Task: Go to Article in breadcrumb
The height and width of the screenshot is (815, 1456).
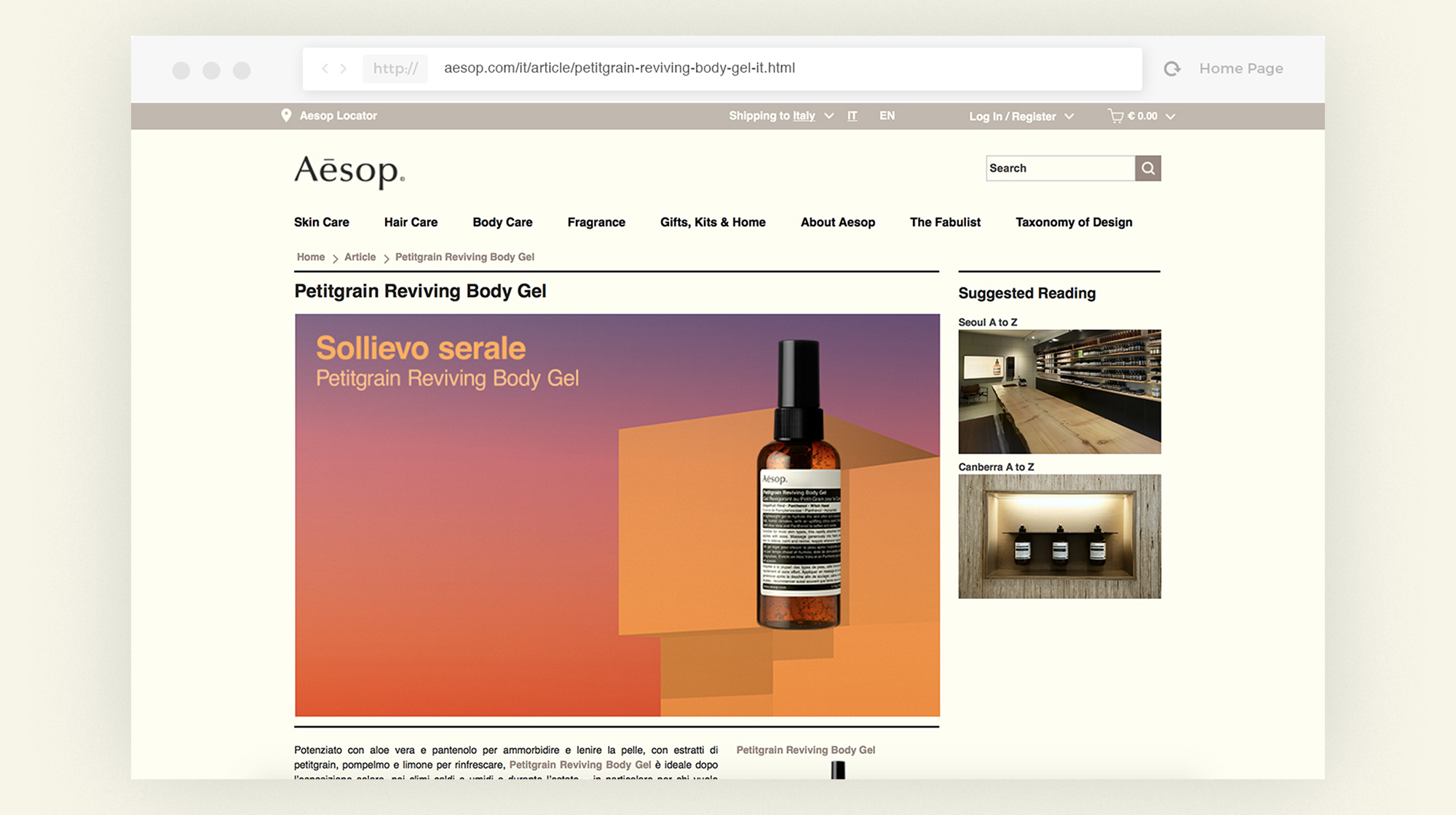Action: pos(360,257)
